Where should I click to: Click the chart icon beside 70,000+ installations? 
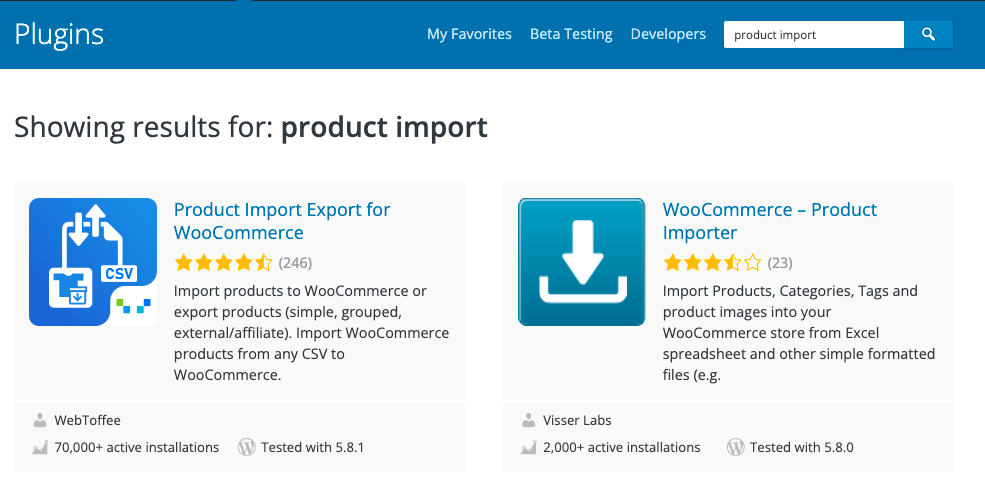pyautogui.click(x=40, y=448)
